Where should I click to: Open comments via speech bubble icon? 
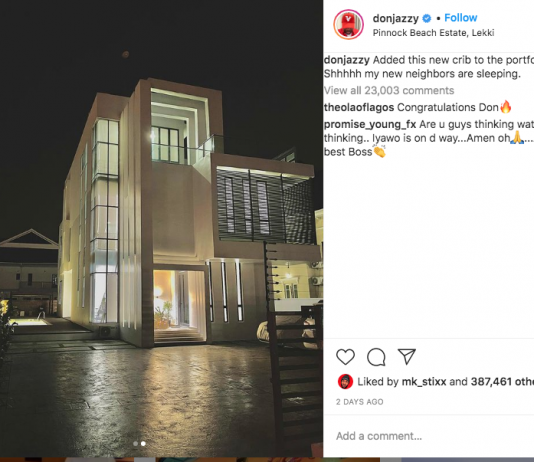(376, 357)
